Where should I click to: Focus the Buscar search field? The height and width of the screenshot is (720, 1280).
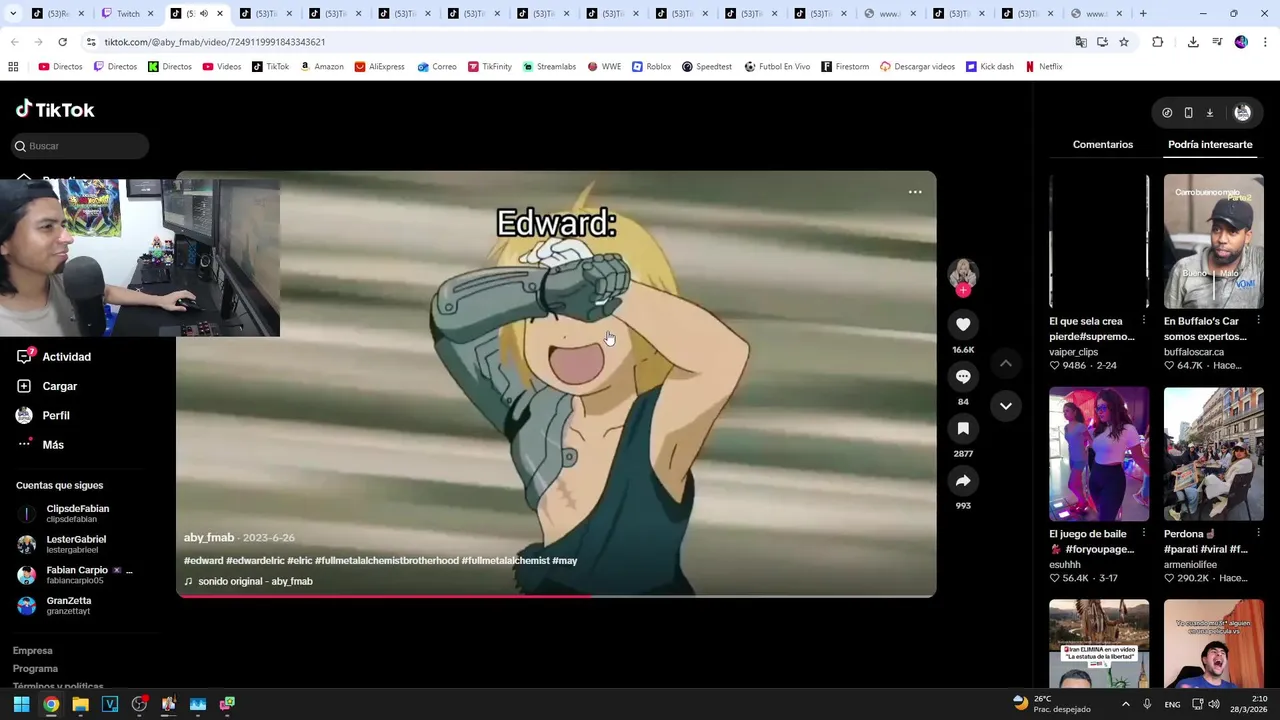(x=81, y=146)
